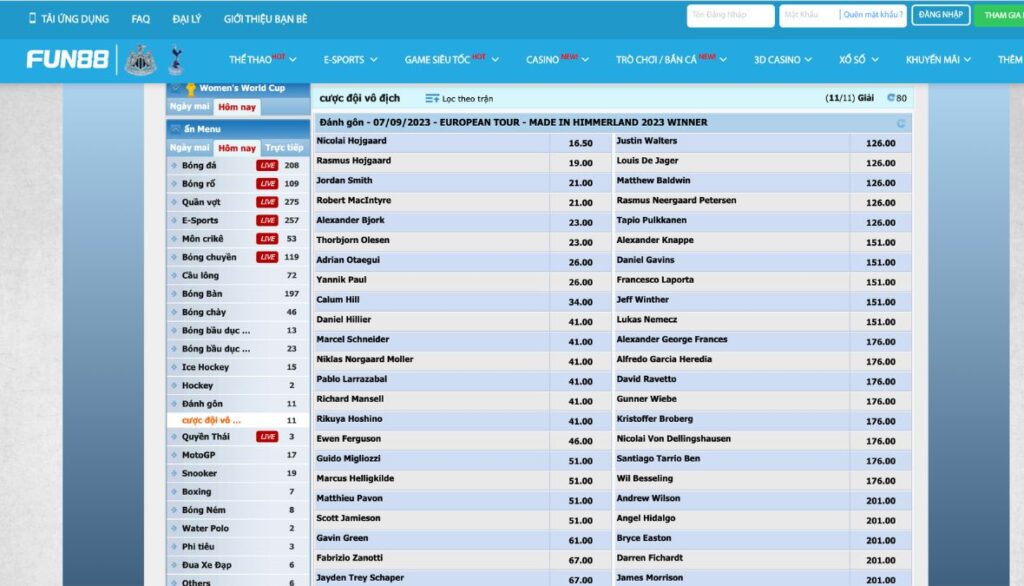Open the Trò Chơi / Bắn Cá dropdown
This screenshot has height=586, width=1024.
(x=671, y=59)
